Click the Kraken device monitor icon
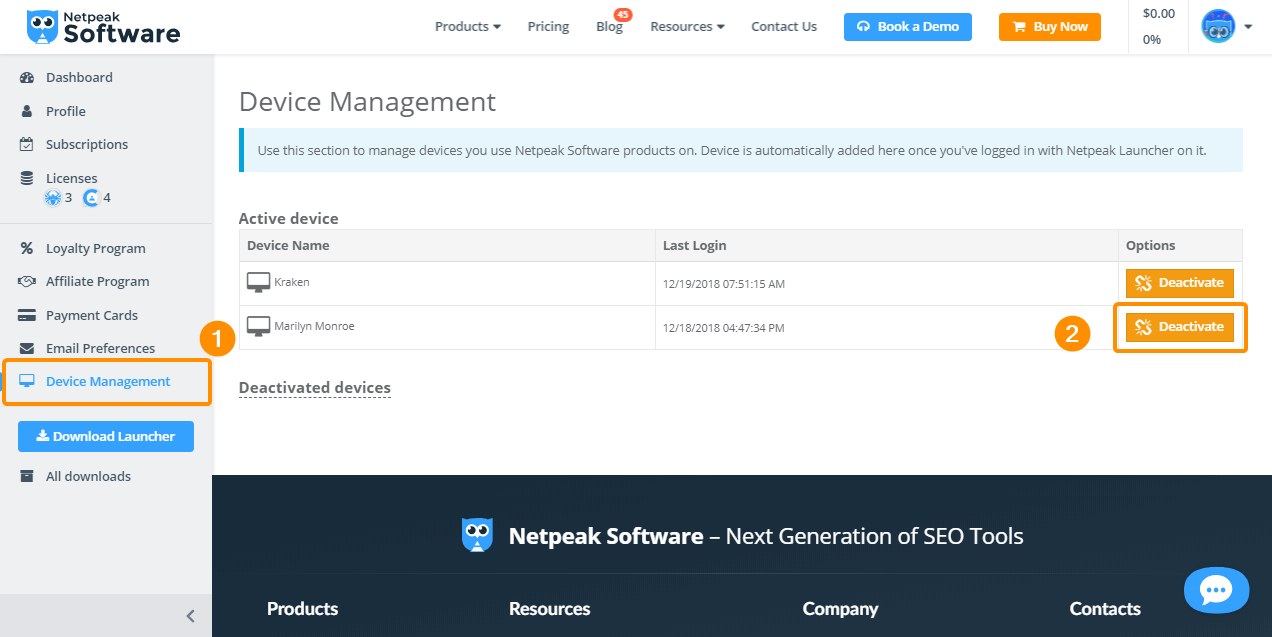This screenshot has width=1272, height=637. click(258, 283)
